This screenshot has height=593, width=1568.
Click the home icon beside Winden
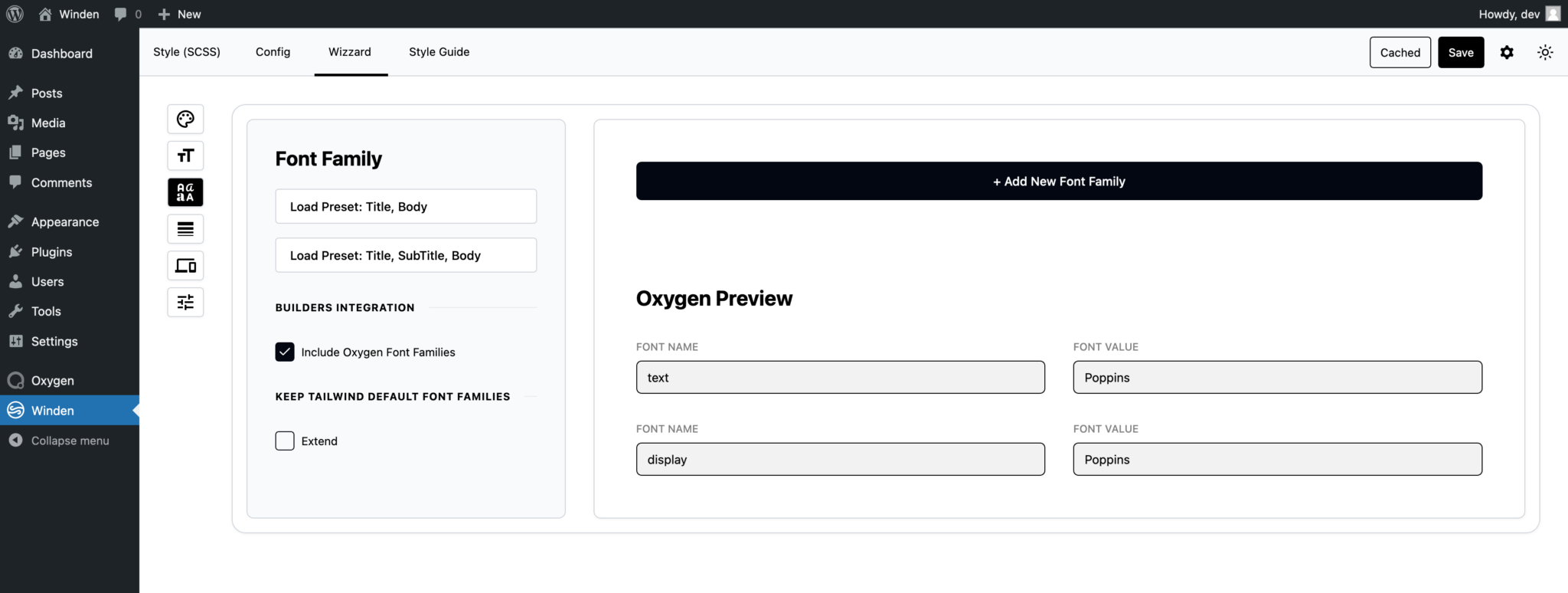point(45,14)
